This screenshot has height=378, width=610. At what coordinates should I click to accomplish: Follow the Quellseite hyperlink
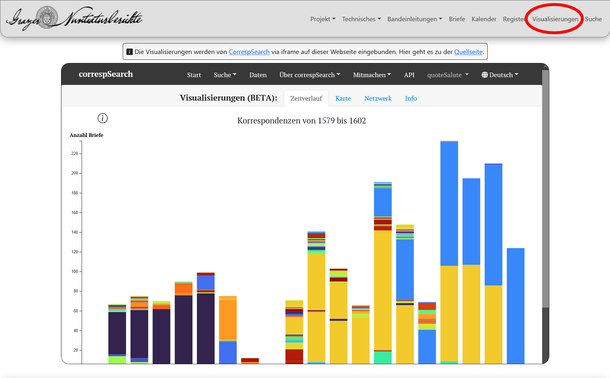[x=468, y=52]
